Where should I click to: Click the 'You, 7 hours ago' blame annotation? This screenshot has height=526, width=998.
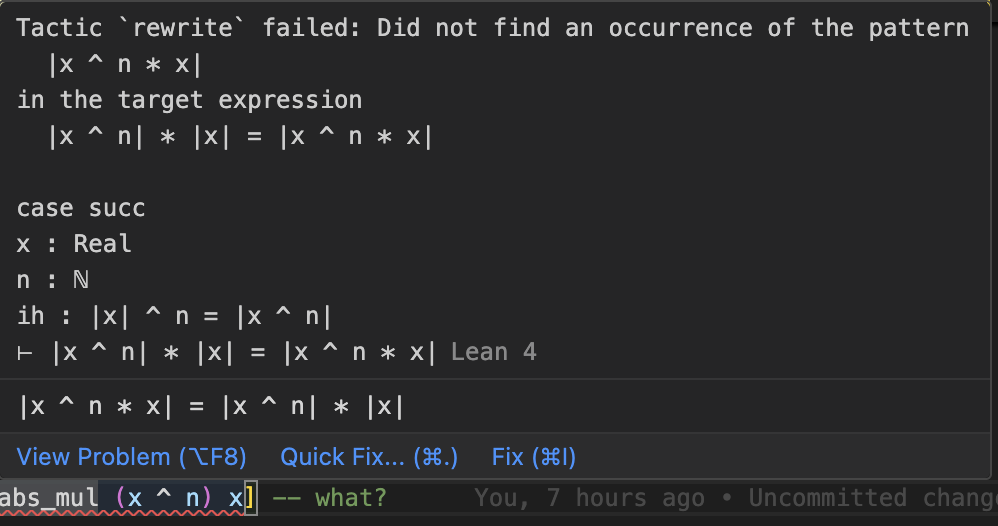[589, 497]
